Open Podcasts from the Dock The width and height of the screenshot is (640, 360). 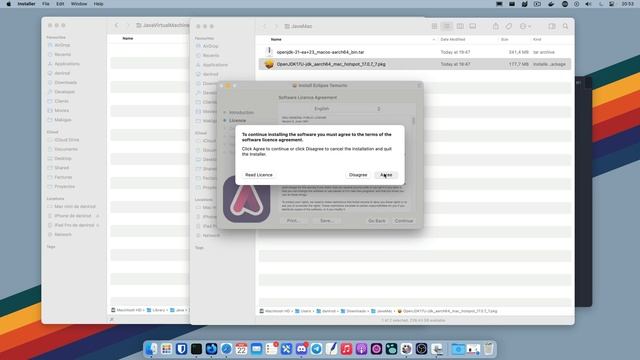coord(361,349)
